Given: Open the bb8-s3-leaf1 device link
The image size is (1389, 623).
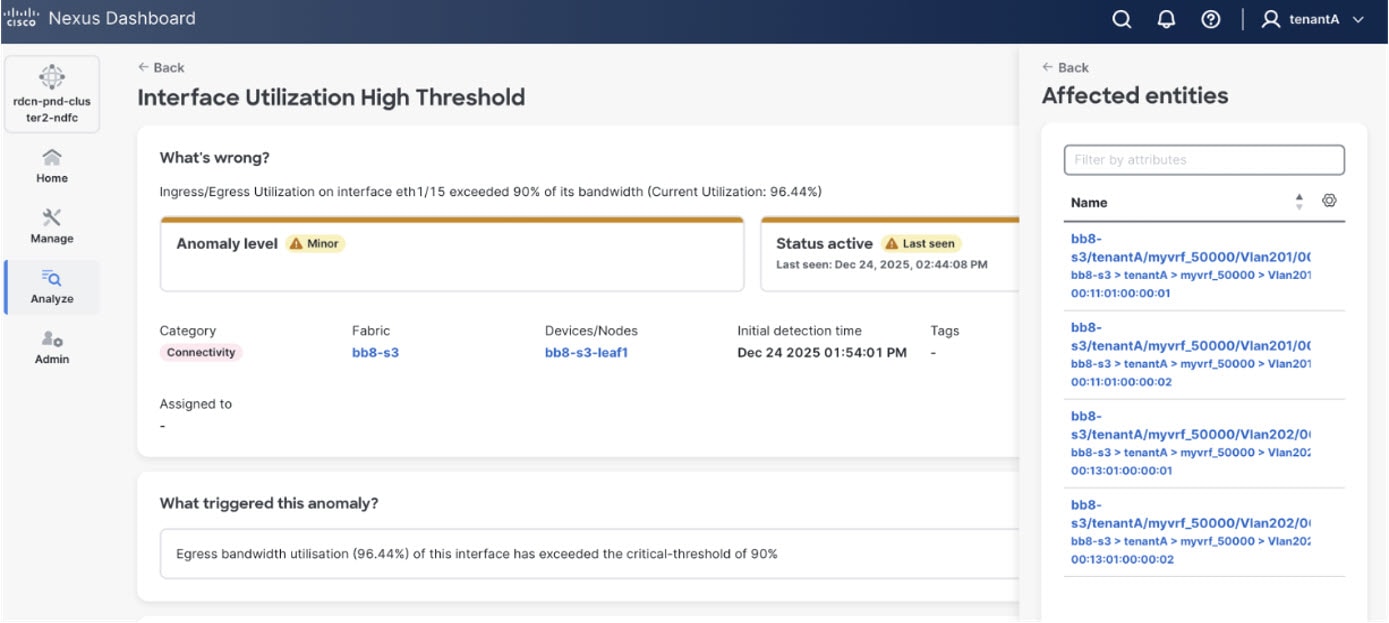Looking at the screenshot, I should click(x=586, y=352).
